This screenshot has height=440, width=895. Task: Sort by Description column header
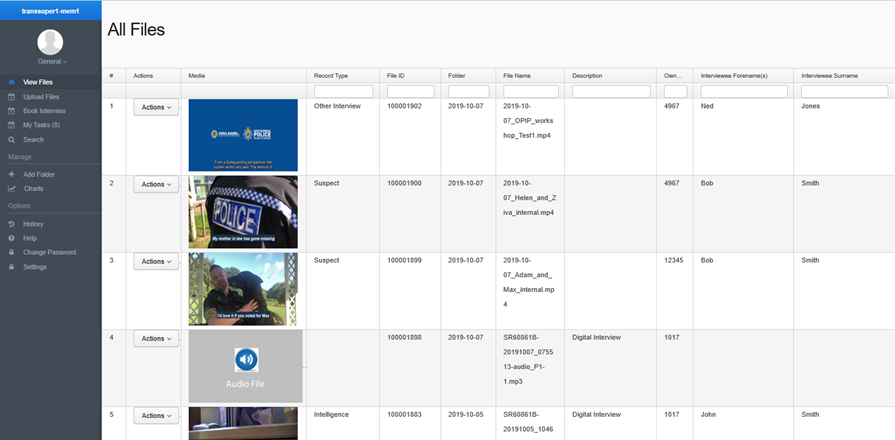point(587,76)
